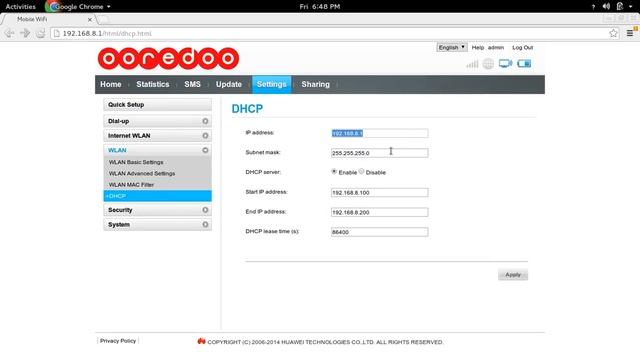
Task: Click the Ooredoo logo
Action: (168, 58)
